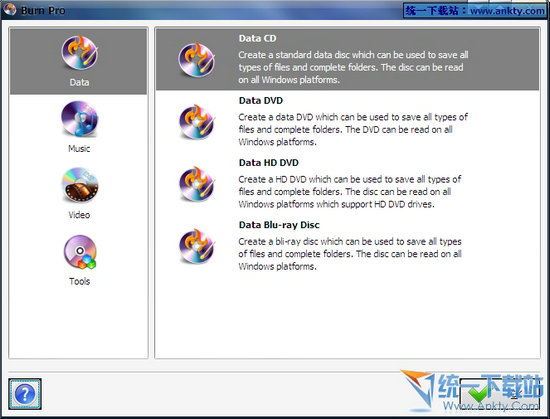Viewport: 550px width, 419px height.
Task: Click the Data Blu-ray Disc icon
Action: coord(196,246)
